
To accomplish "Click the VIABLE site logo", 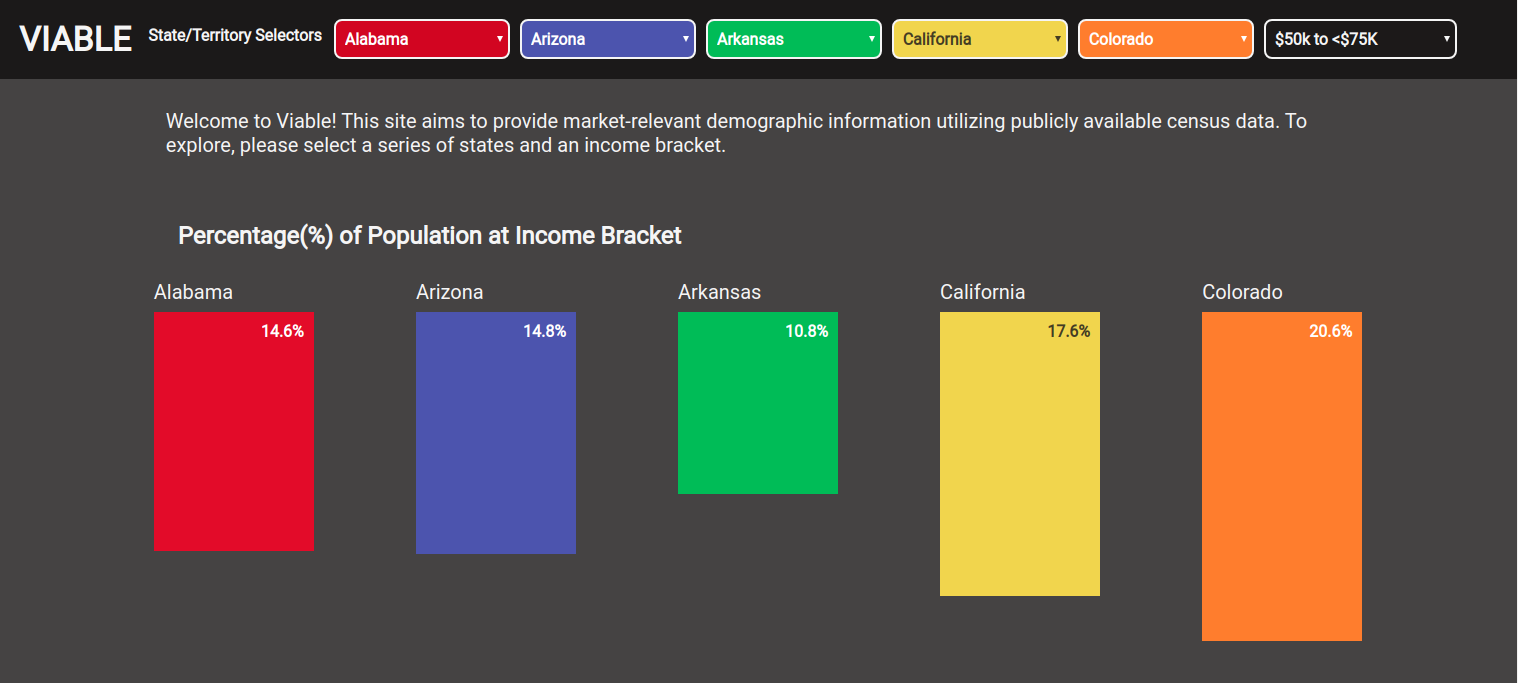I will [76, 39].
